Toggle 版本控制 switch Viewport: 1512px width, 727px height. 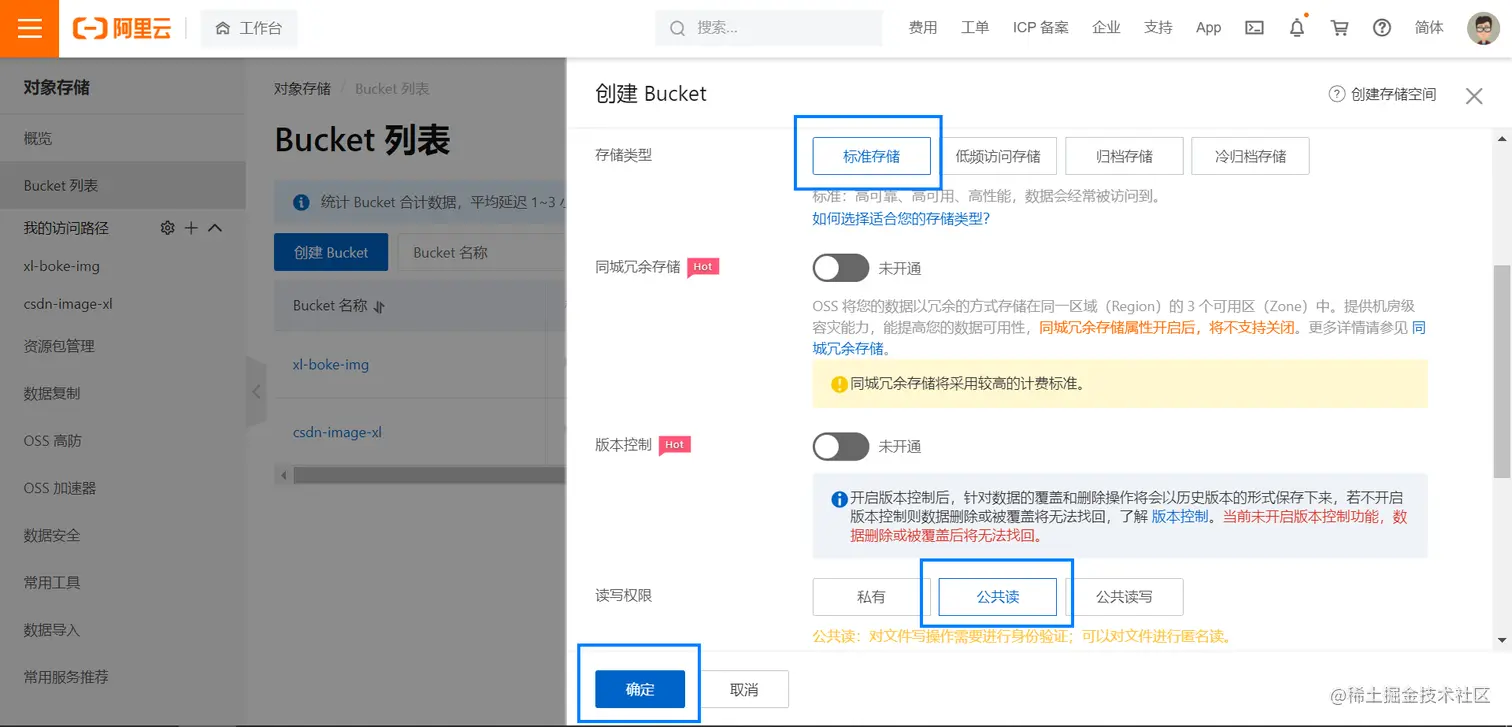tap(841, 446)
